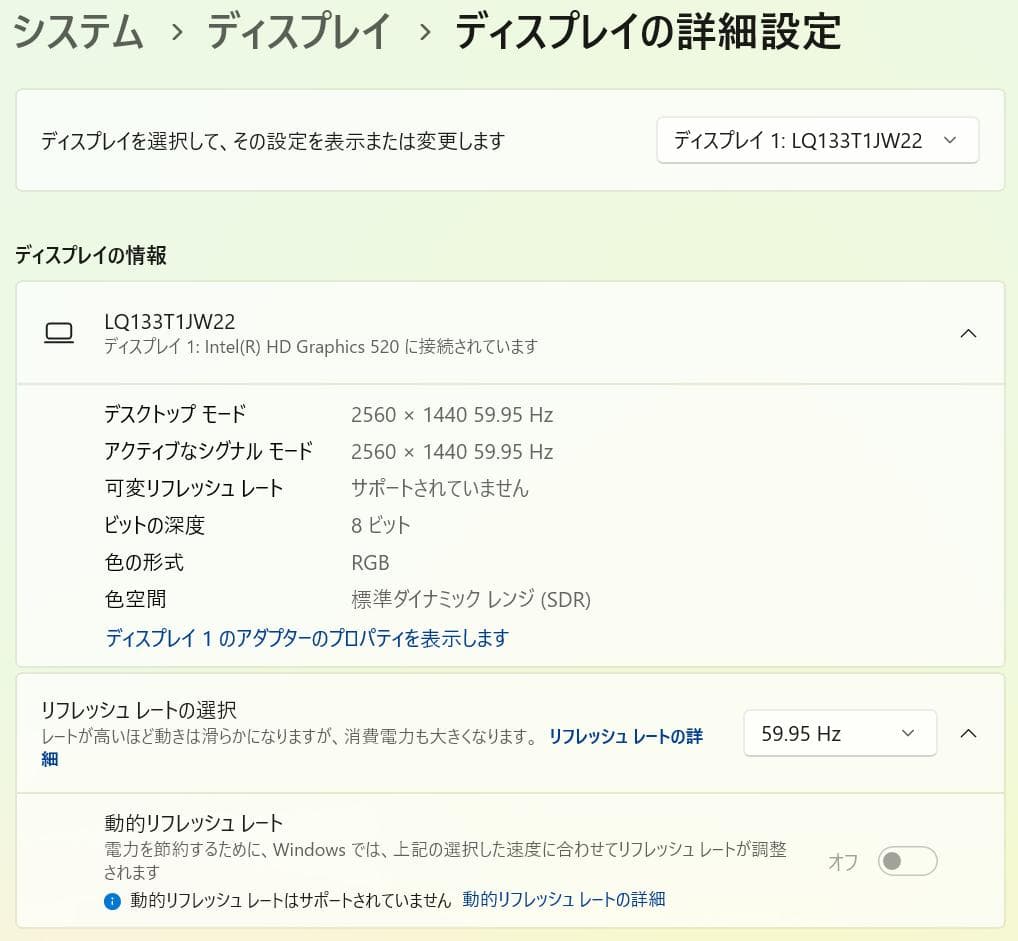Click the collapse chevron beside the refresh rate dropdown
The width and height of the screenshot is (1018, 941).
click(x=968, y=733)
